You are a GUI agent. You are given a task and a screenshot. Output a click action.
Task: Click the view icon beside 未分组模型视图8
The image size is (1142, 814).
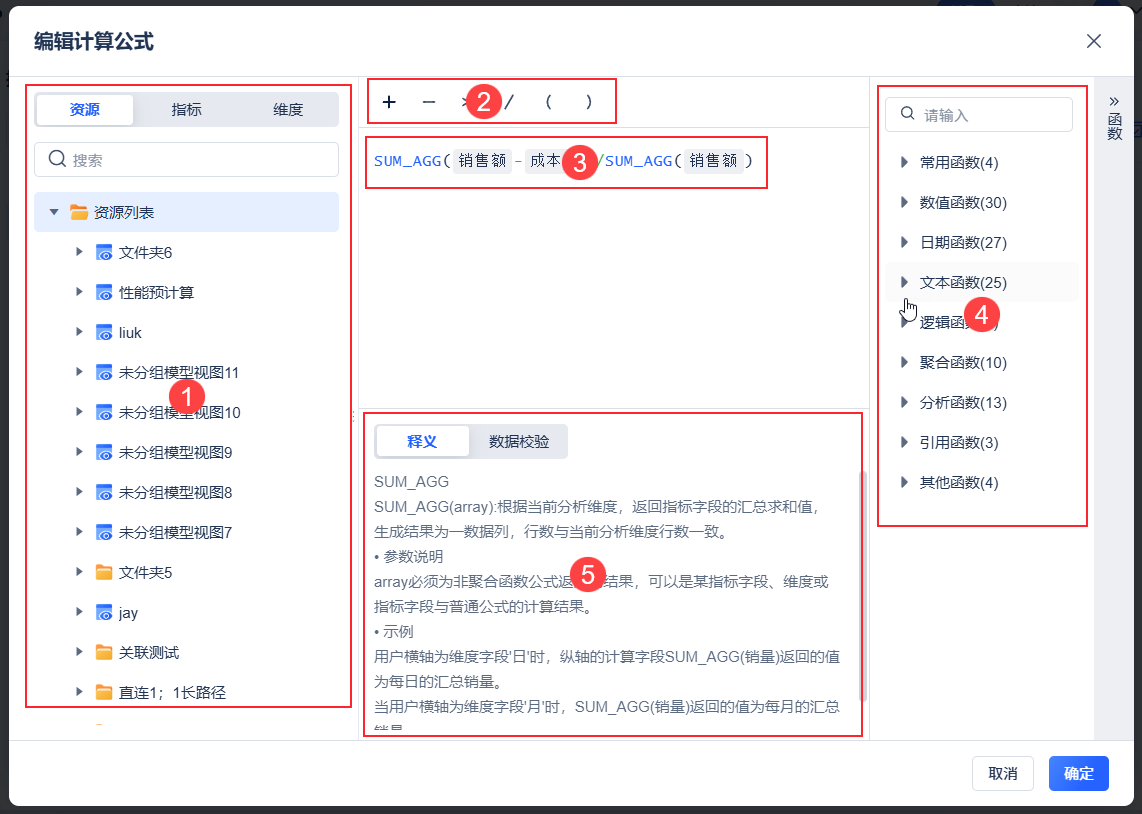[x=104, y=493]
